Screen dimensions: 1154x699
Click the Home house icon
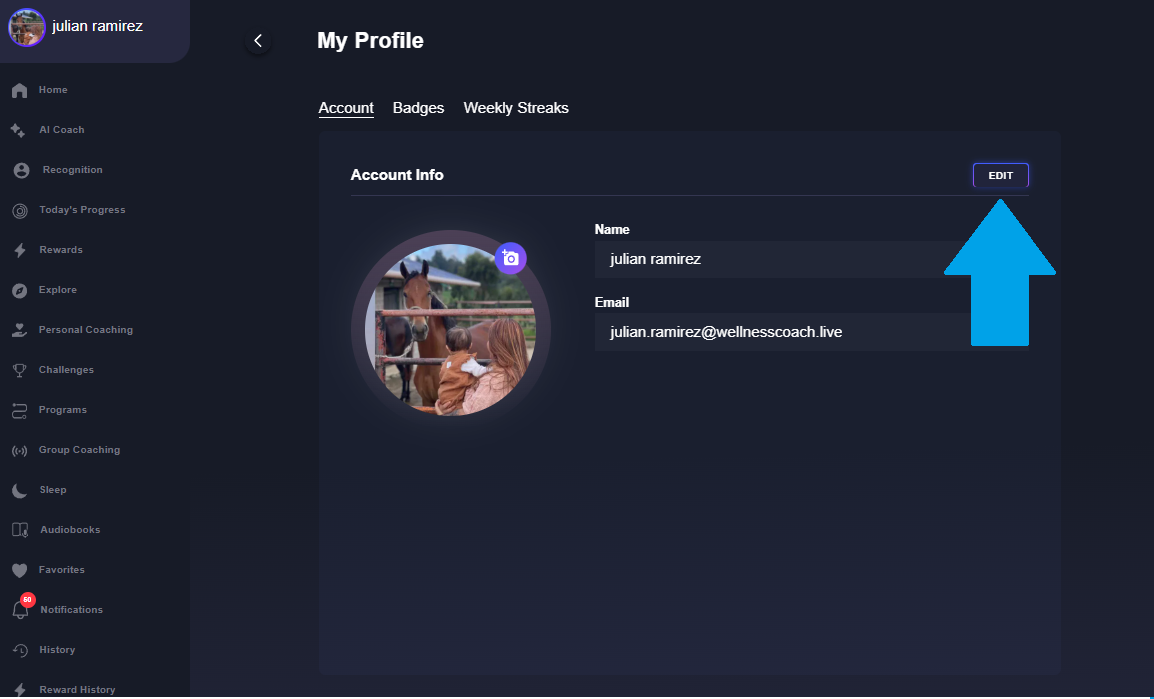tap(20, 91)
